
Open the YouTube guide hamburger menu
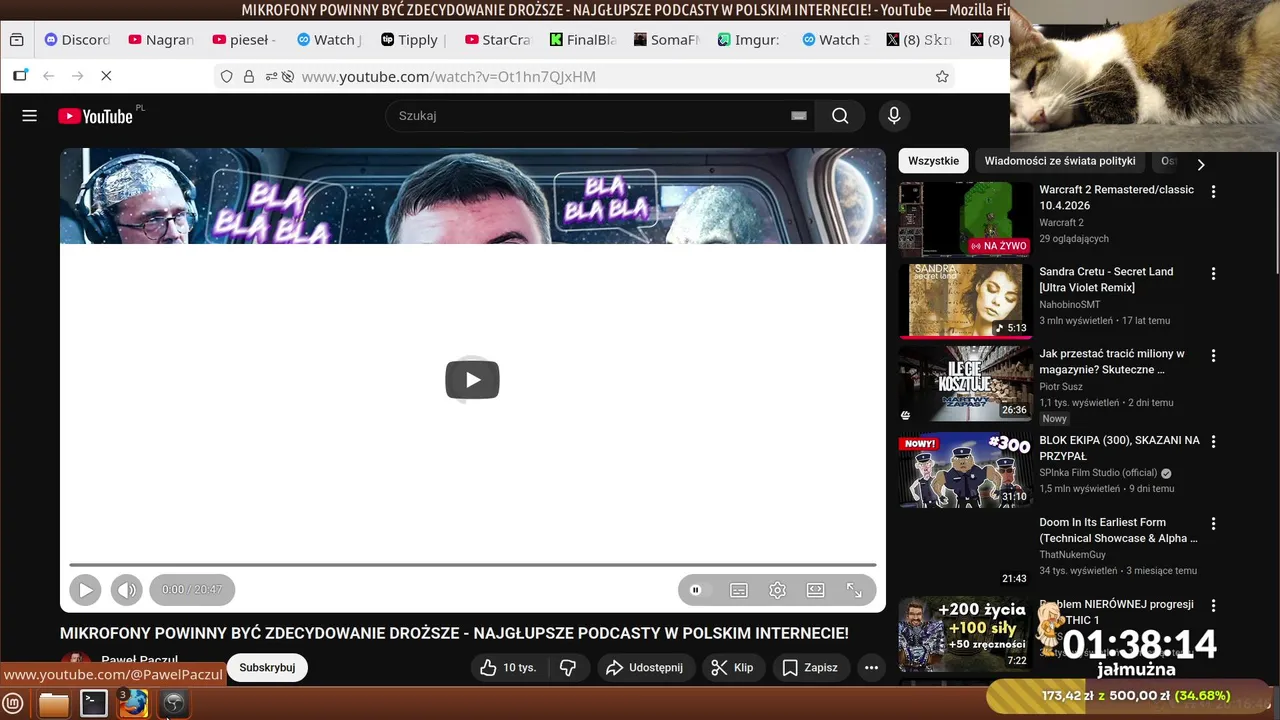pyautogui.click(x=29, y=116)
